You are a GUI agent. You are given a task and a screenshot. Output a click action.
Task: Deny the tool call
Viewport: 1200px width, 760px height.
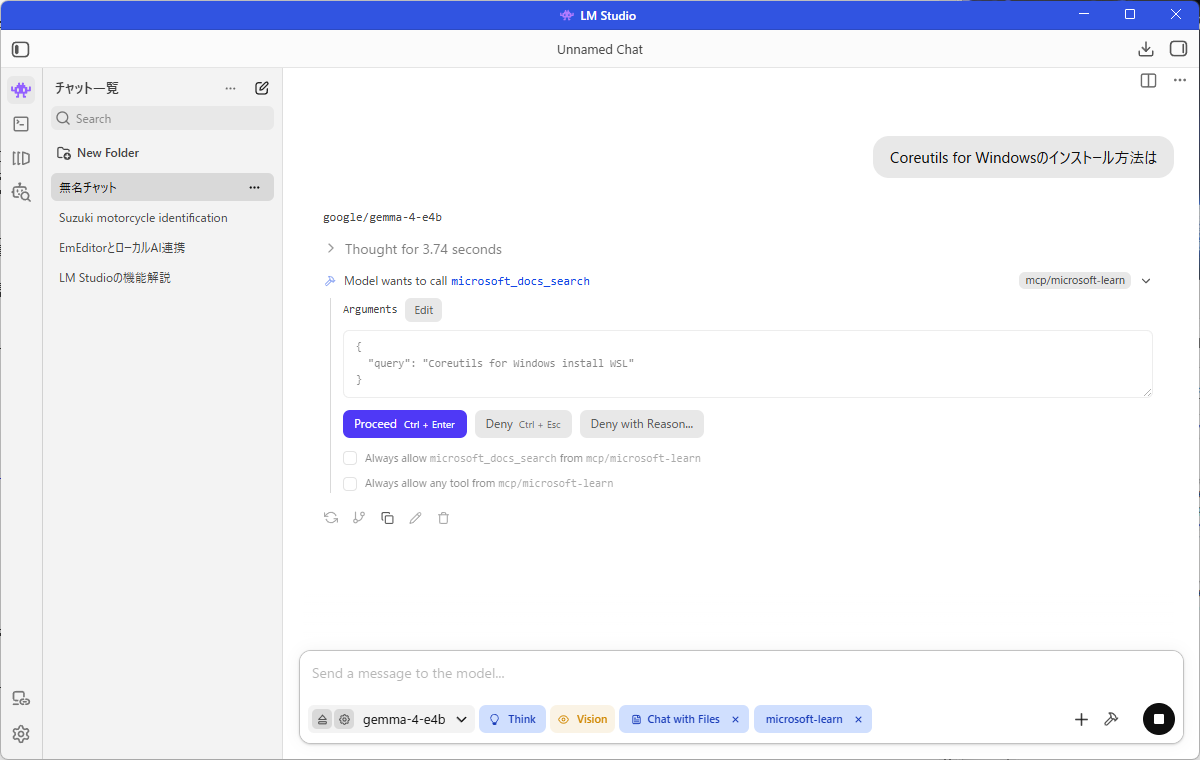(x=523, y=424)
